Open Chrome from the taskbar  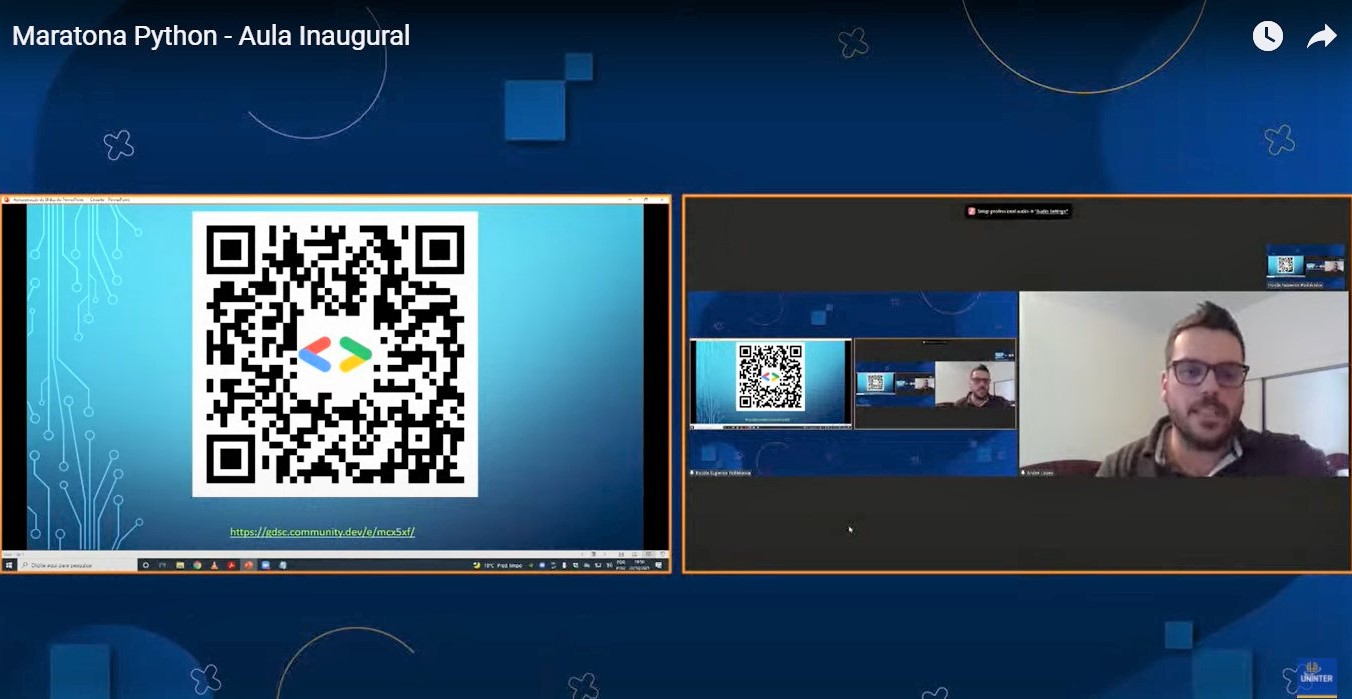tap(197, 565)
